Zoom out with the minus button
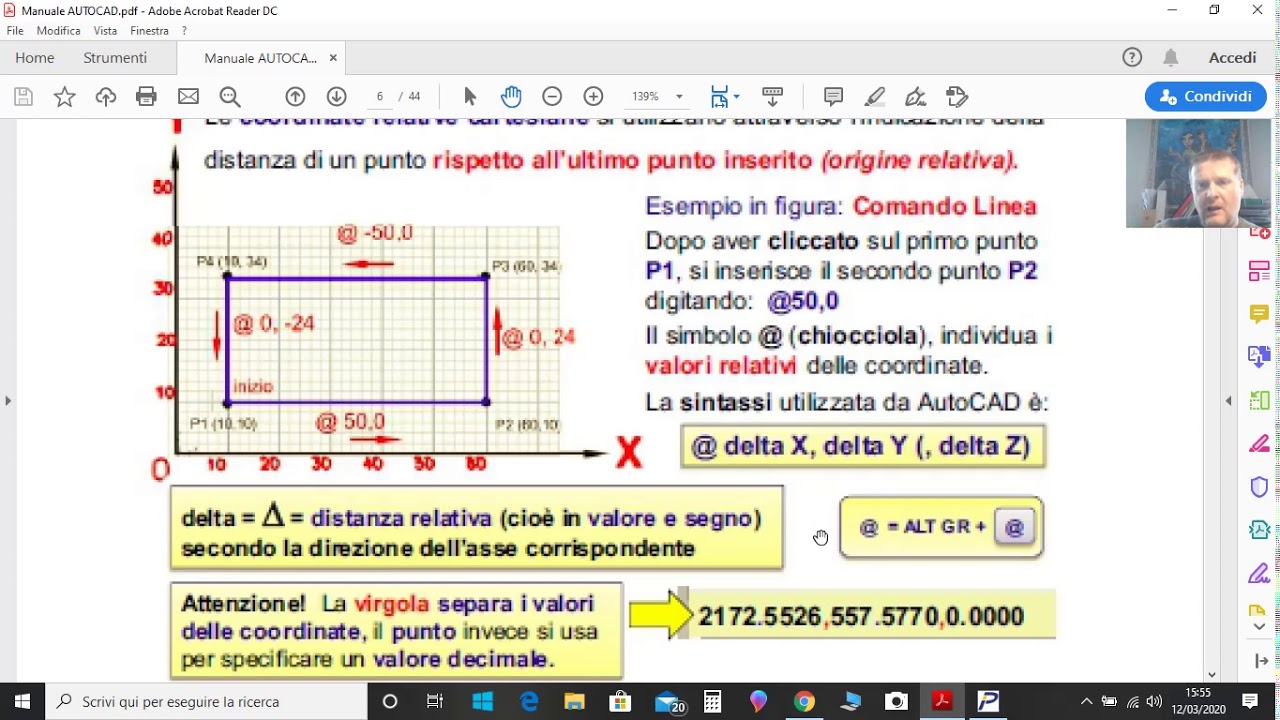The image size is (1280, 720). pyautogui.click(x=552, y=97)
